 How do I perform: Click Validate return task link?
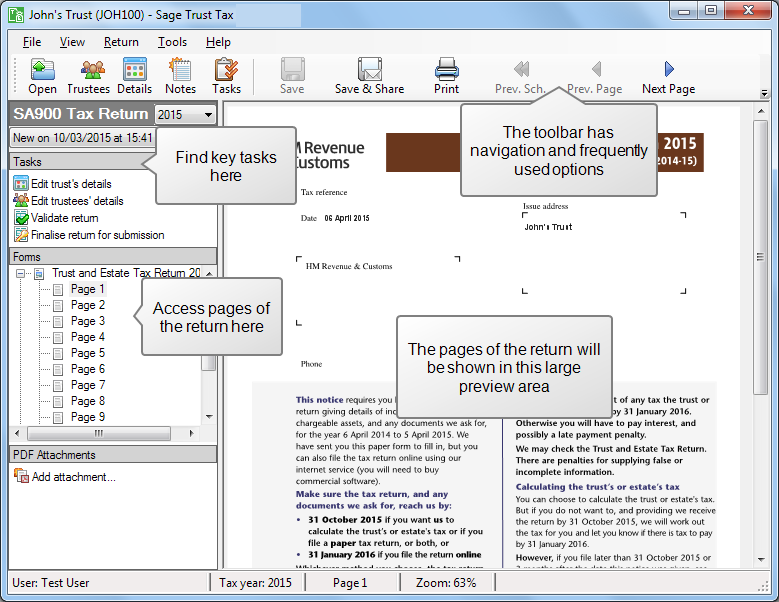click(64, 218)
